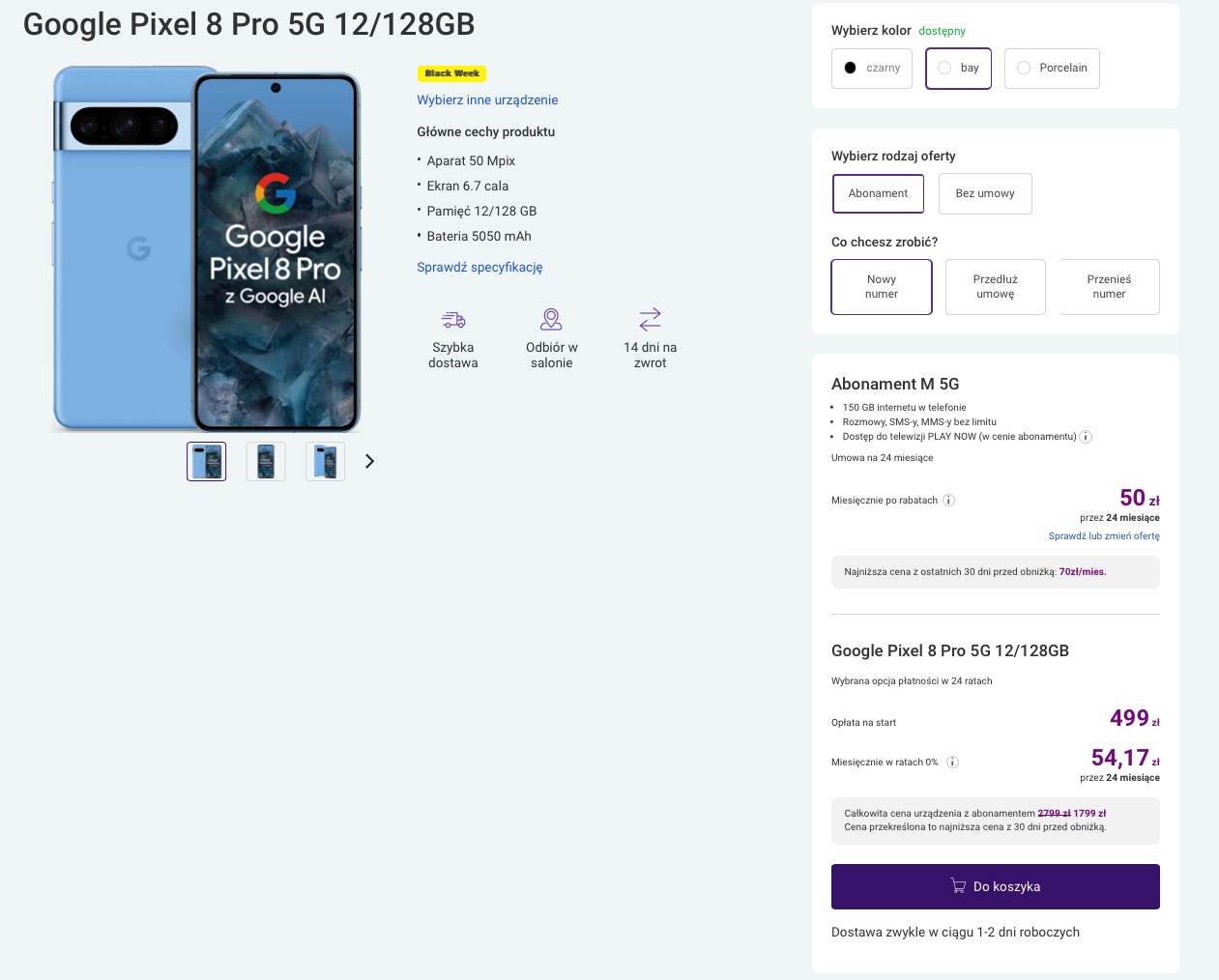Click the 14-day return arrows icon
Image resolution: width=1219 pixels, height=980 pixels.
(x=651, y=319)
